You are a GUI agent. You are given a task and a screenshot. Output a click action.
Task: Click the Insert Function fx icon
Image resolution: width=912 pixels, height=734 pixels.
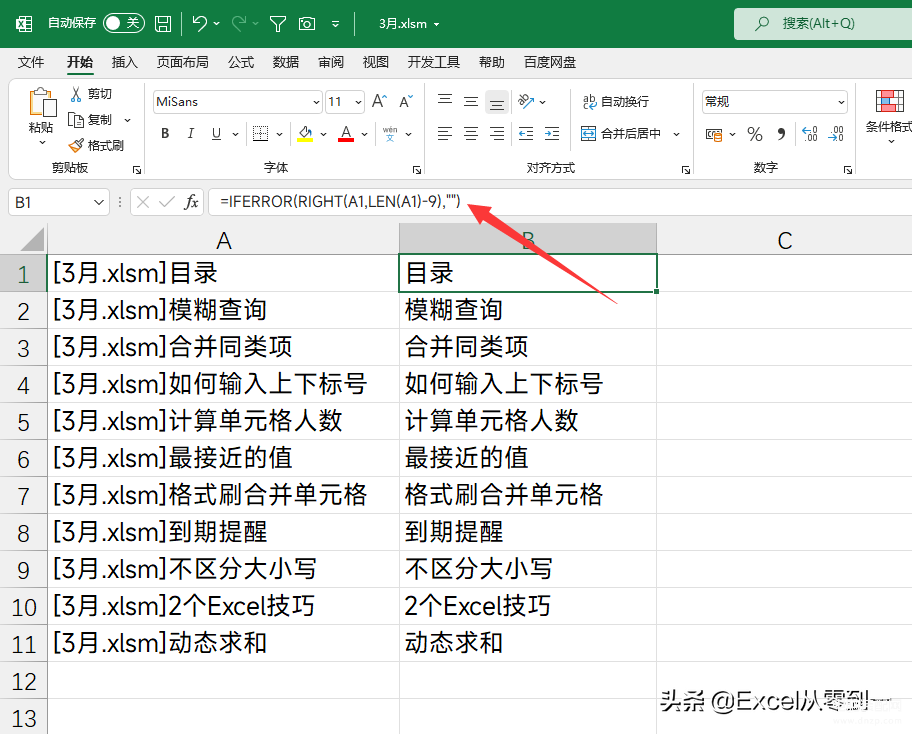191,202
